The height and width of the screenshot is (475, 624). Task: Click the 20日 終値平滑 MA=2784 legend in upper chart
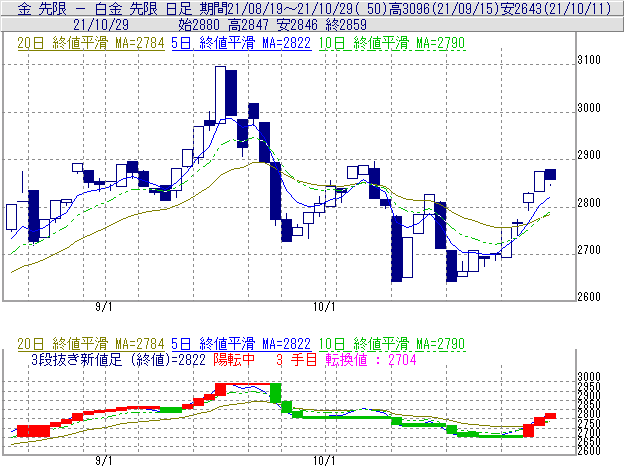[x=91, y=43]
